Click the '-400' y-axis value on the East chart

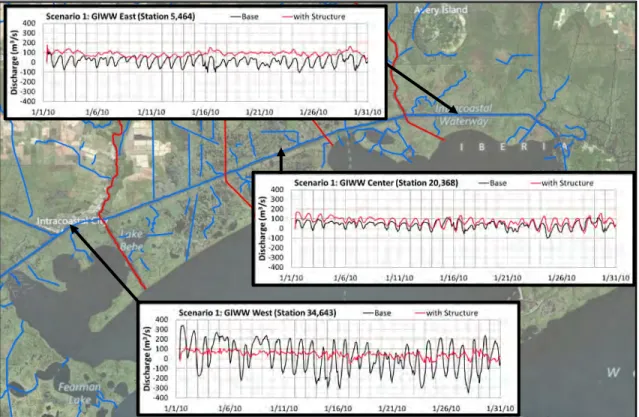coord(27,101)
